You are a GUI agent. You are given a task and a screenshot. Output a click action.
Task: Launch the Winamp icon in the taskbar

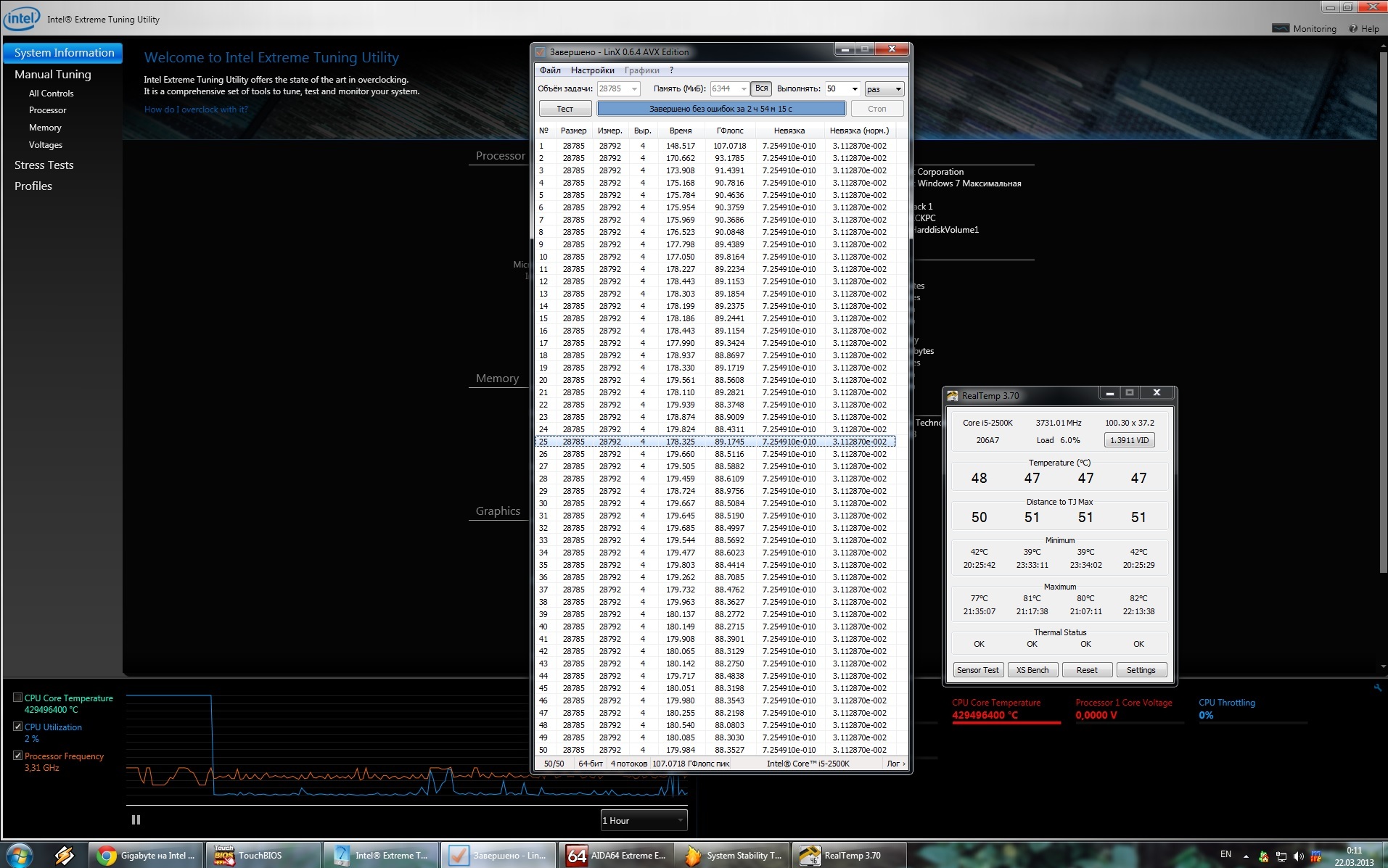tap(64, 856)
